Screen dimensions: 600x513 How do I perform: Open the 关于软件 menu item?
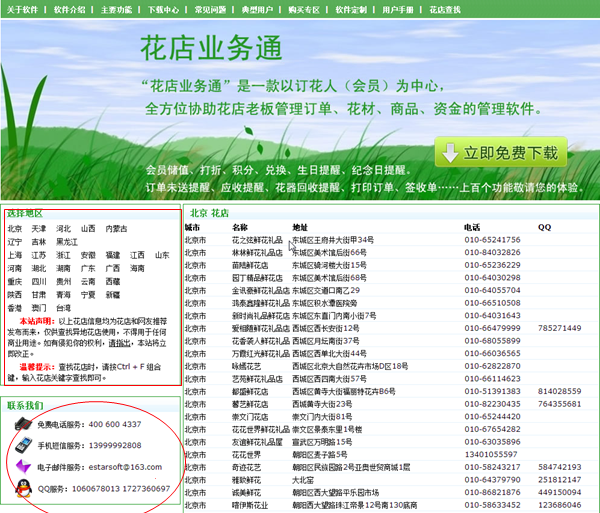(23, 10)
